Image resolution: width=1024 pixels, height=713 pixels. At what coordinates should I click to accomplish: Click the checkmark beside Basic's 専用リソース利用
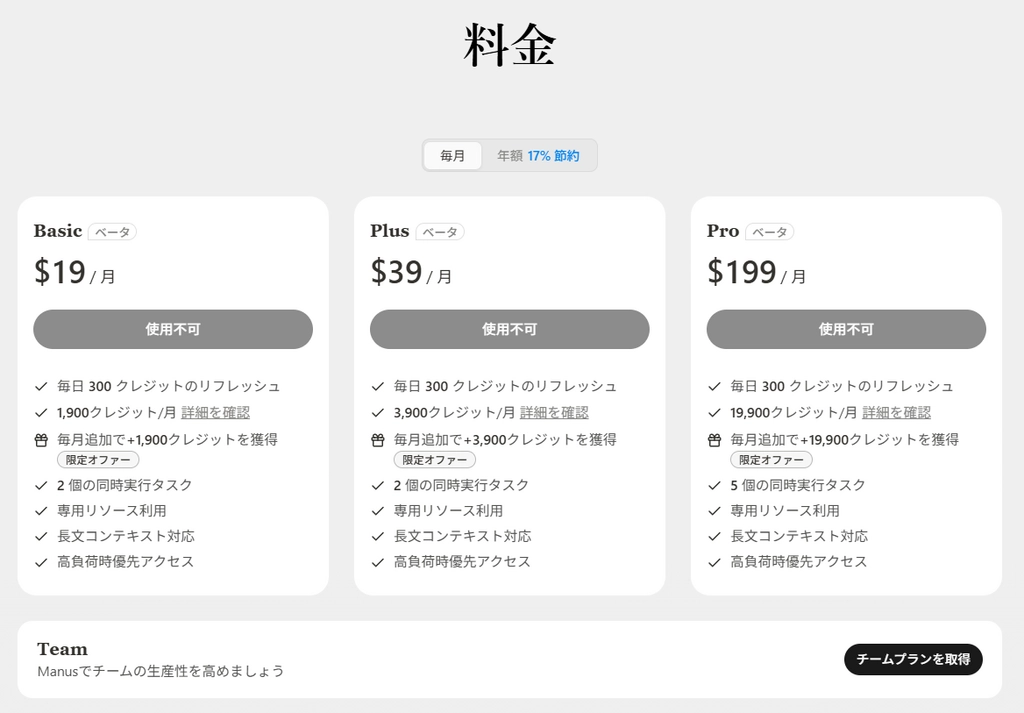pos(41,511)
